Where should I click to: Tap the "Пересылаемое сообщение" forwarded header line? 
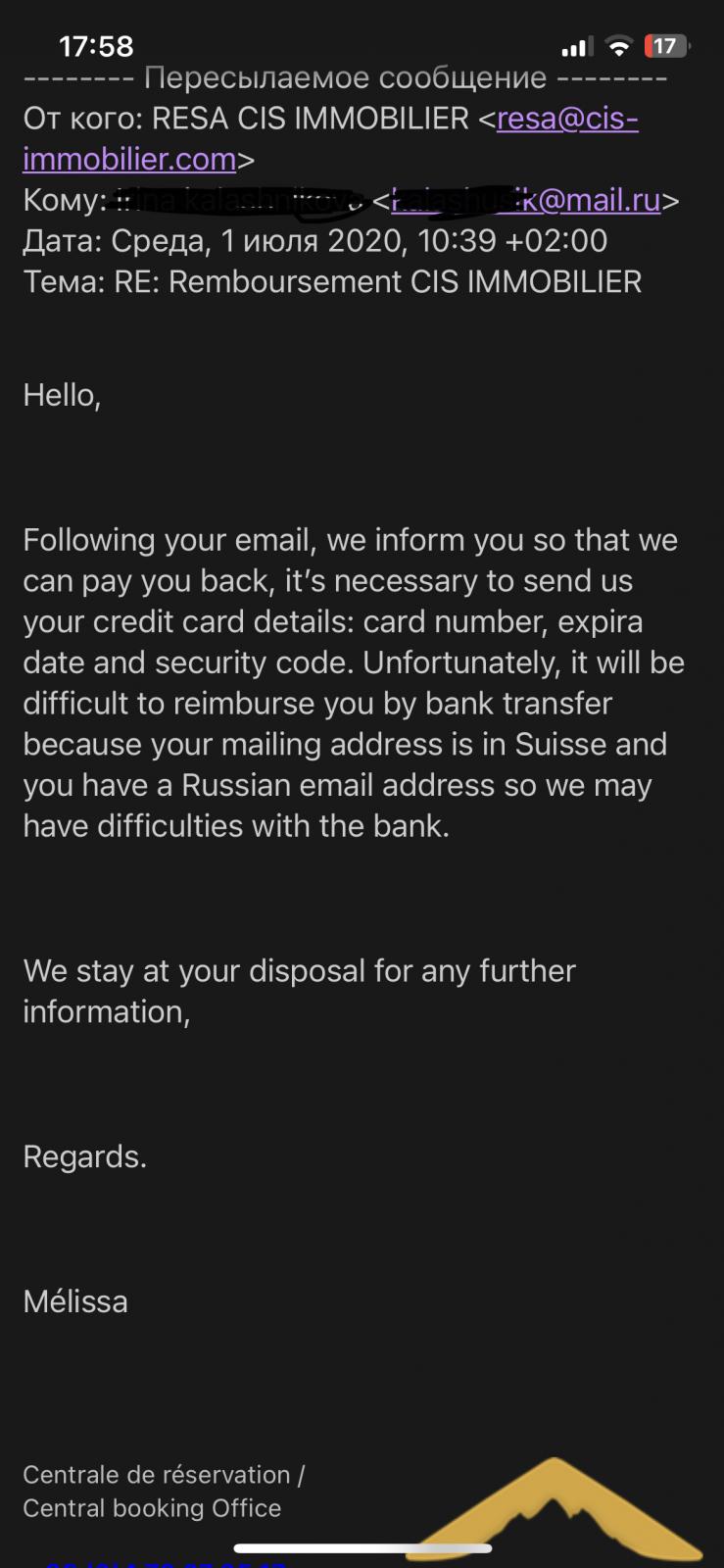pyautogui.click(x=345, y=77)
